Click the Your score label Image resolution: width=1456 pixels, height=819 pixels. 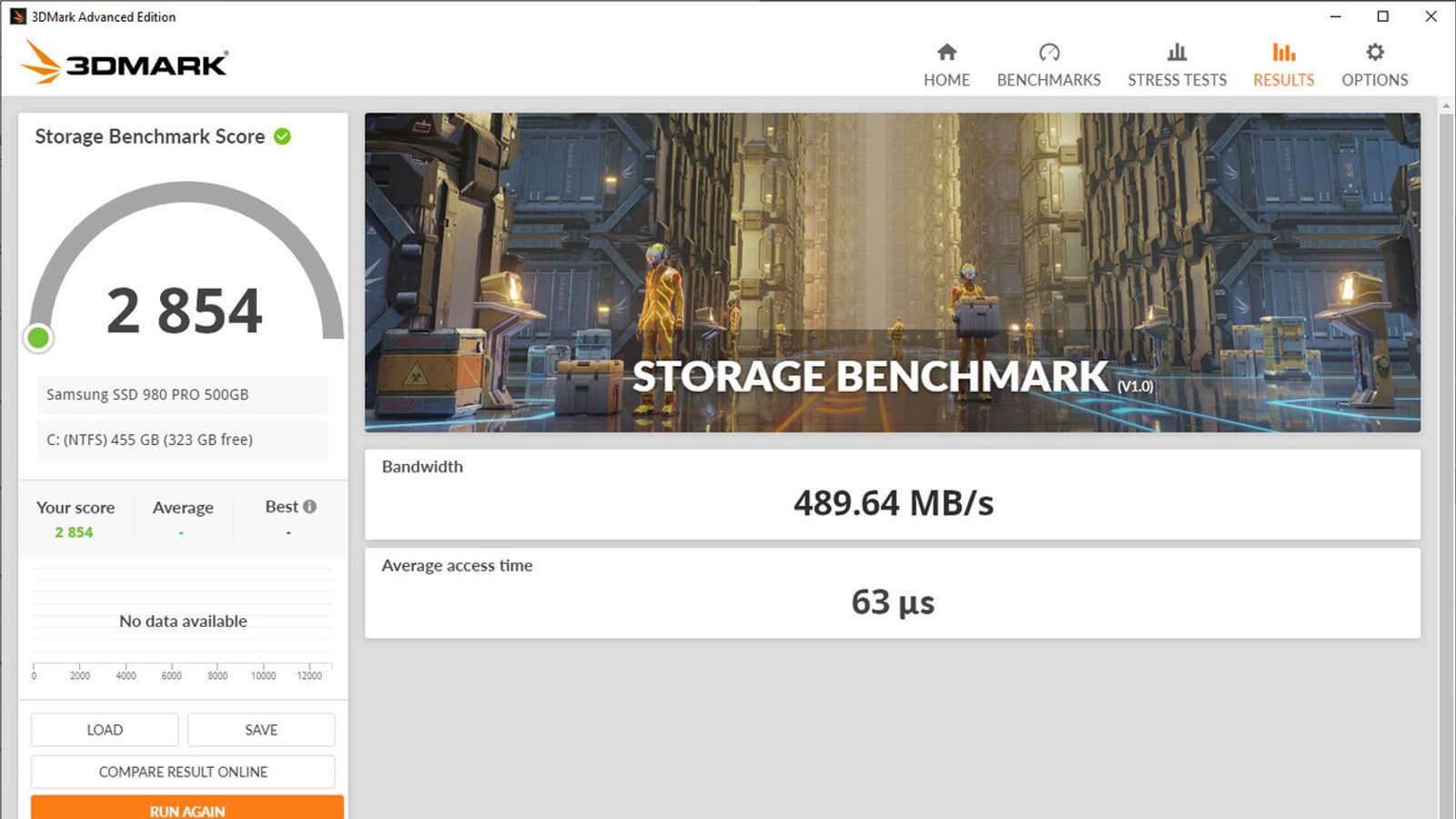coord(76,508)
